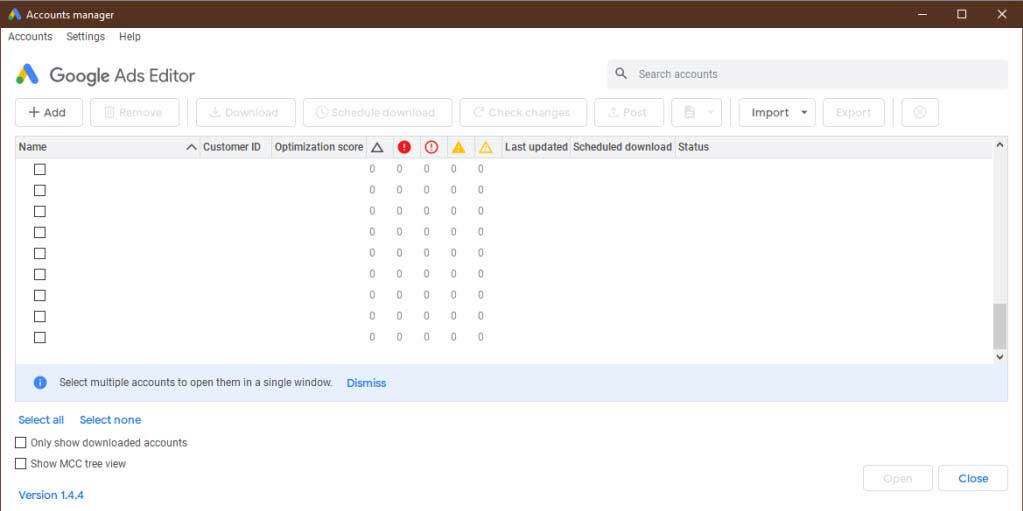
Task: Toggle the Name column sort arrow
Action: 191,147
